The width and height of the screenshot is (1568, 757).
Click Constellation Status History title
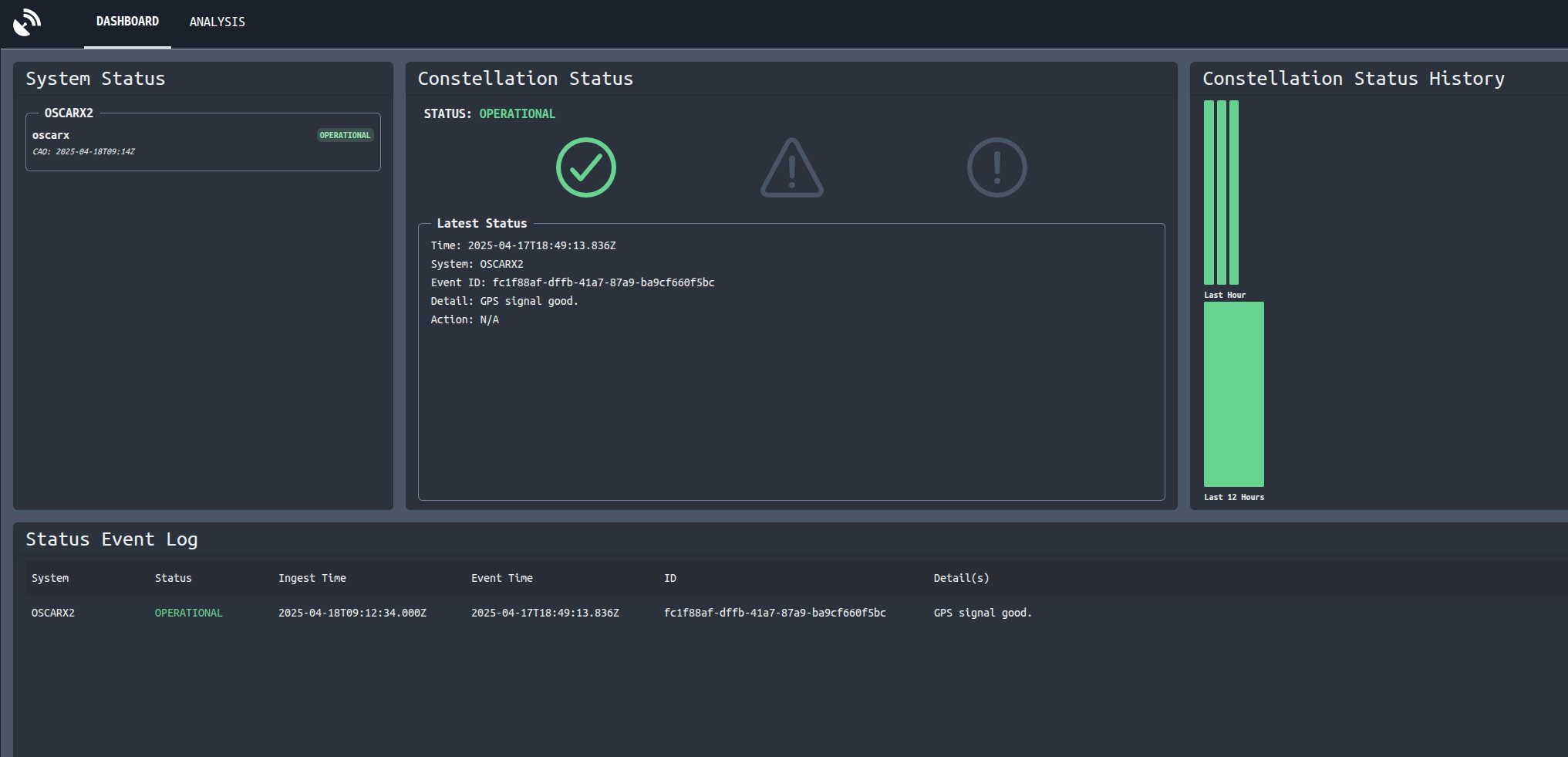click(x=1354, y=79)
